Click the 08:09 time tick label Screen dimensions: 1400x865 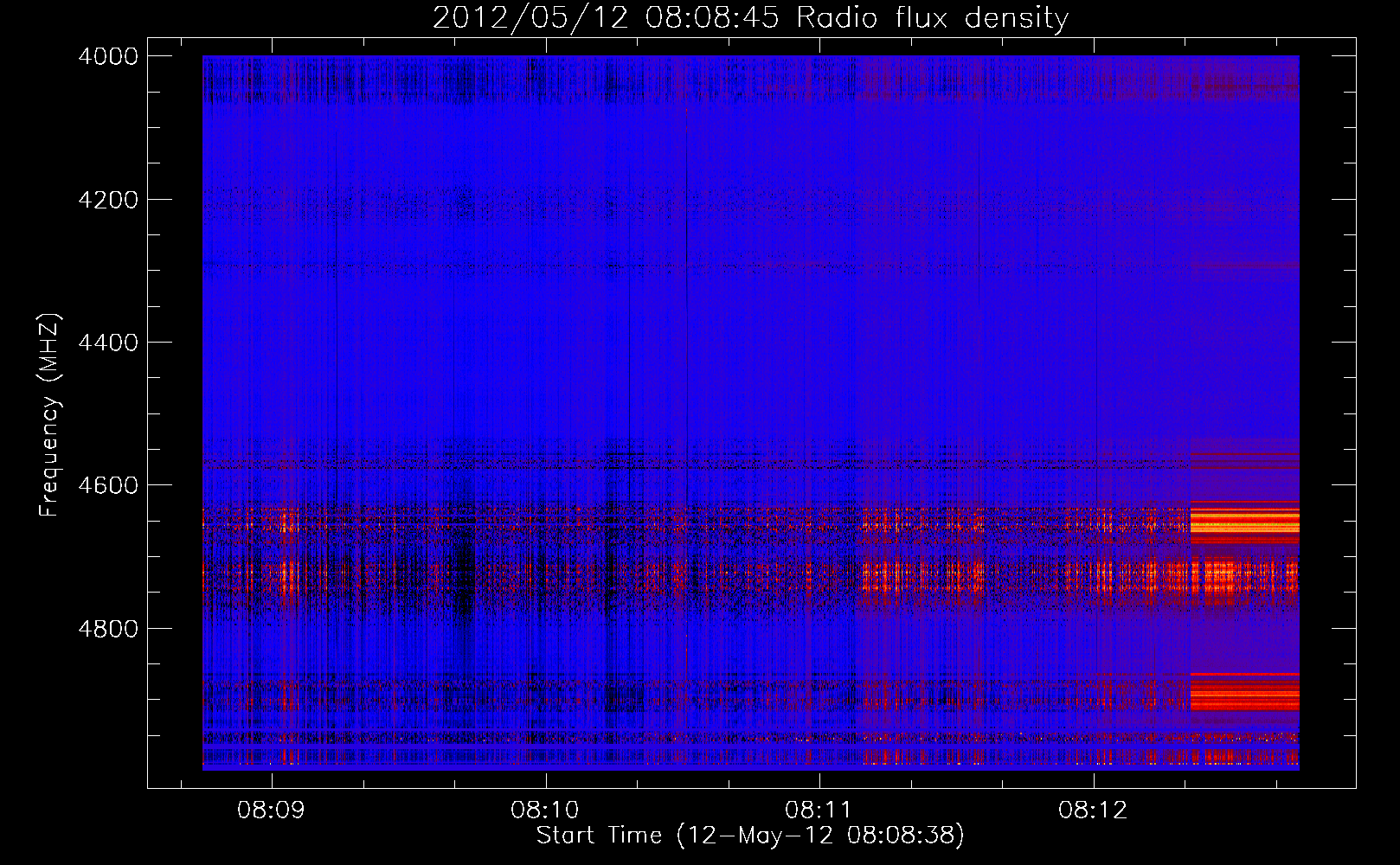coord(272,811)
